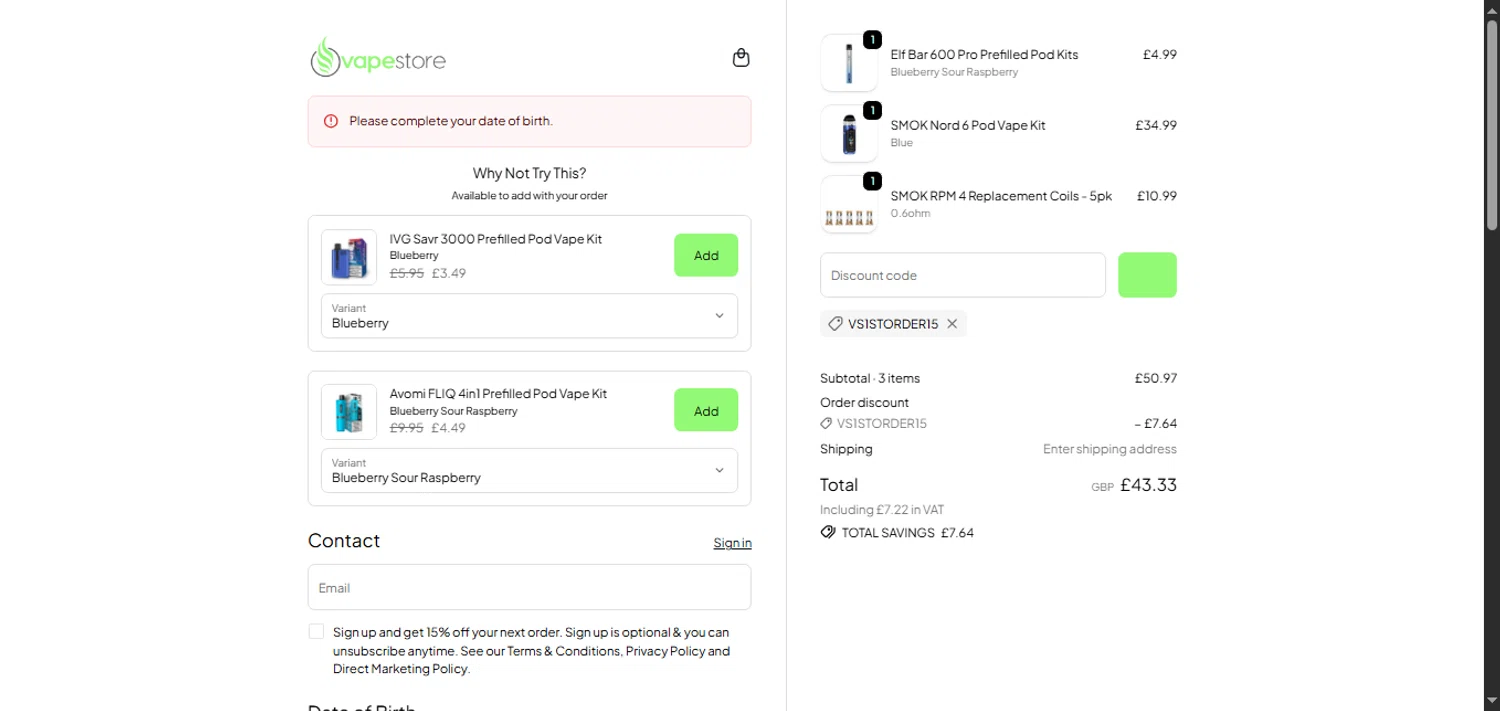Click the total savings tag icon
Viewport: 1500px width, 711px height.
point(828,532)
